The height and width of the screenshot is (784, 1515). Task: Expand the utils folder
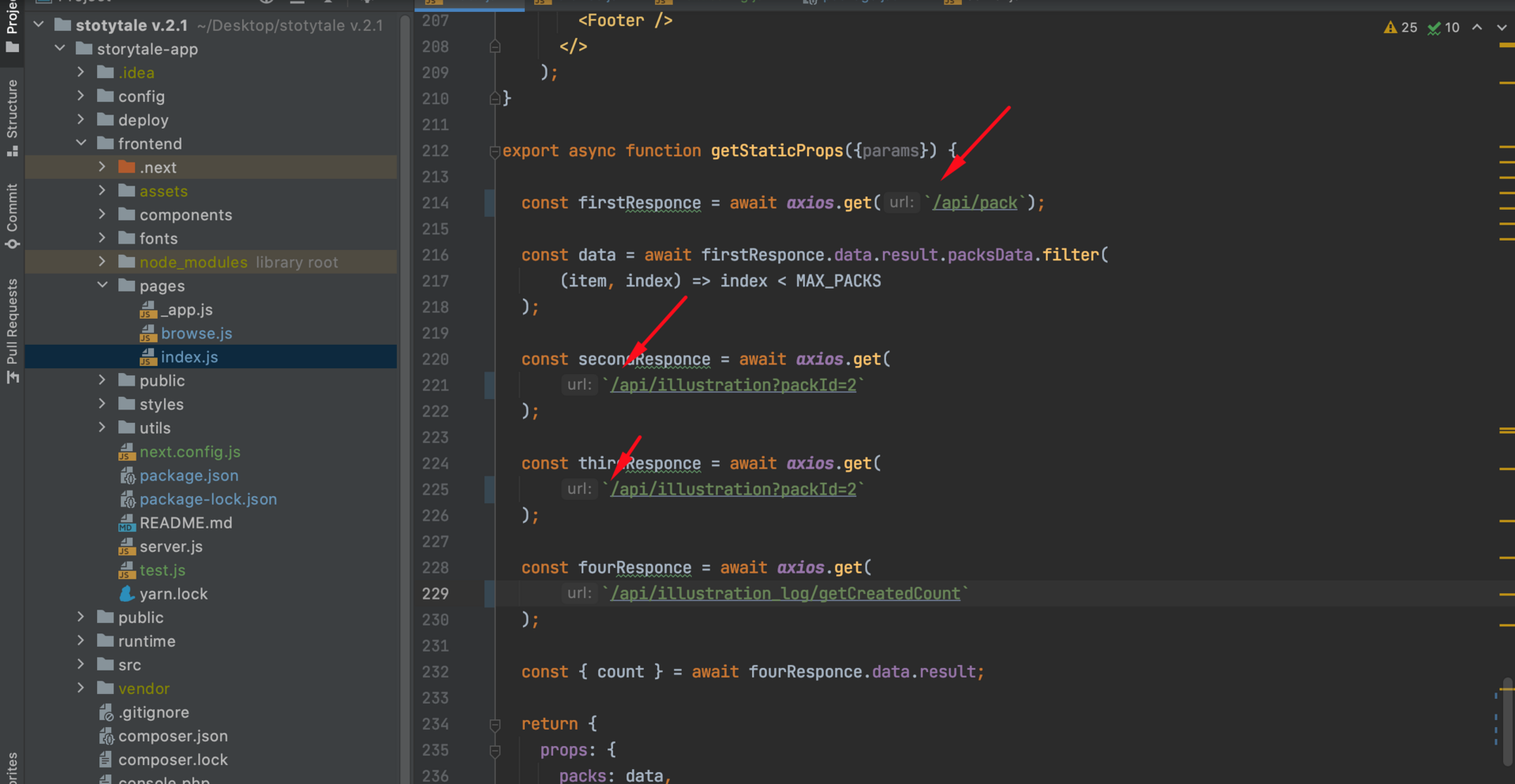coord(103,427)
